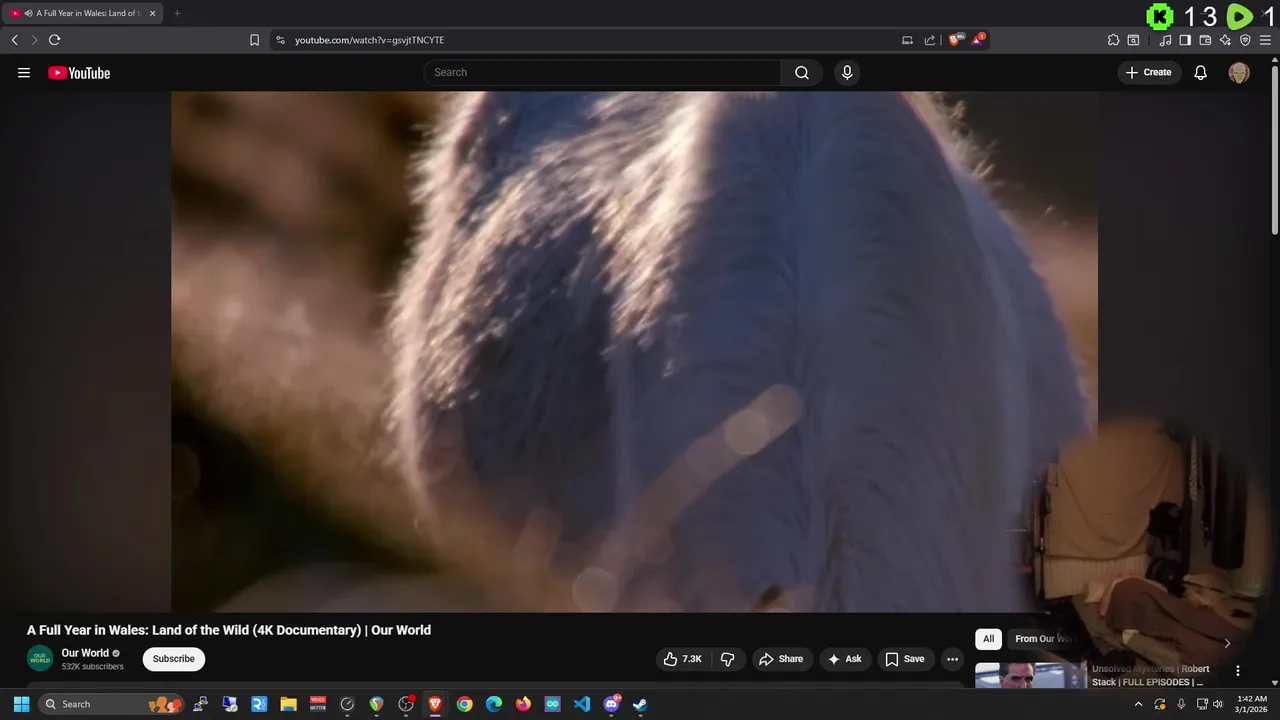Viewport: 1280px width, 720px height.
Task: Close the A Full Year in Wales tab
Action: pyautogui.click(x=152, y=13)
